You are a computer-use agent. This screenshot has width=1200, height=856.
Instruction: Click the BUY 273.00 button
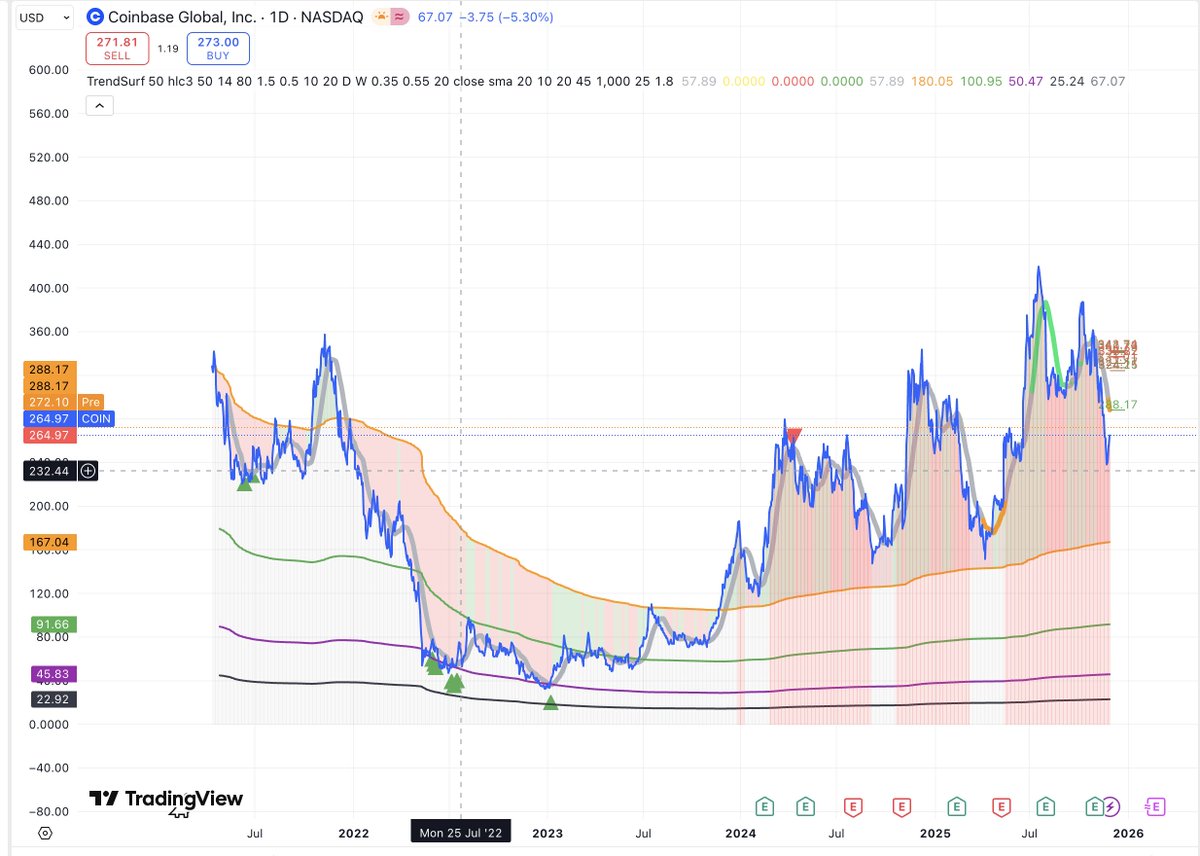(x=217, y=47)
